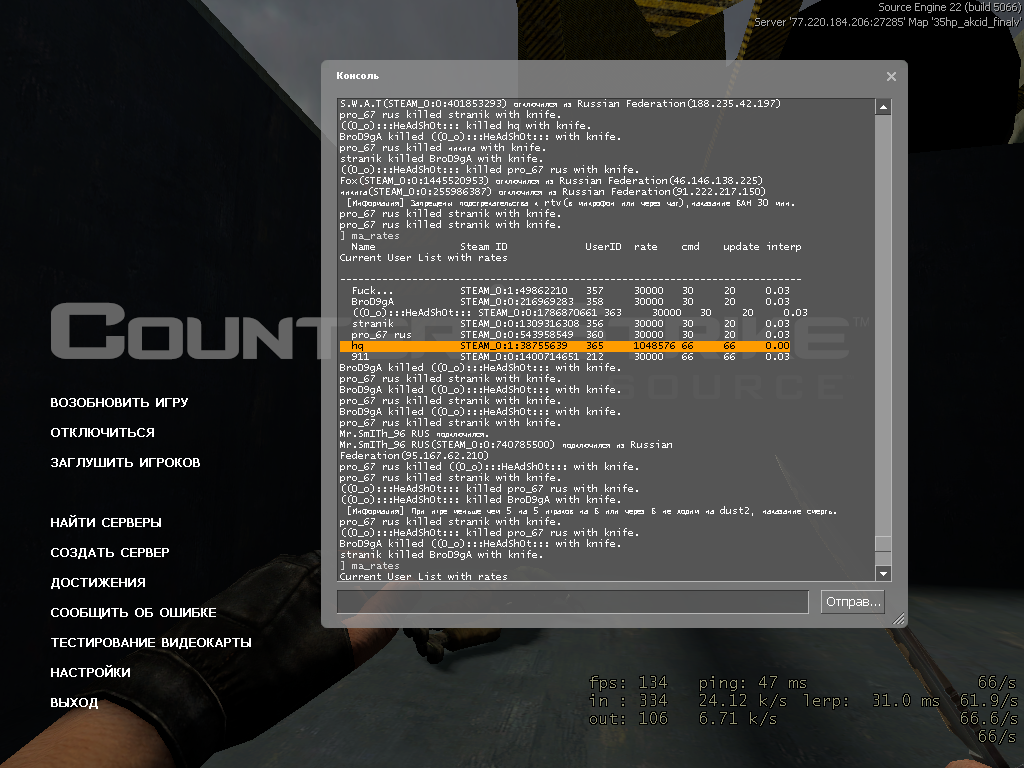Click the first '] ma_rates' command line

tap(370, 236)
